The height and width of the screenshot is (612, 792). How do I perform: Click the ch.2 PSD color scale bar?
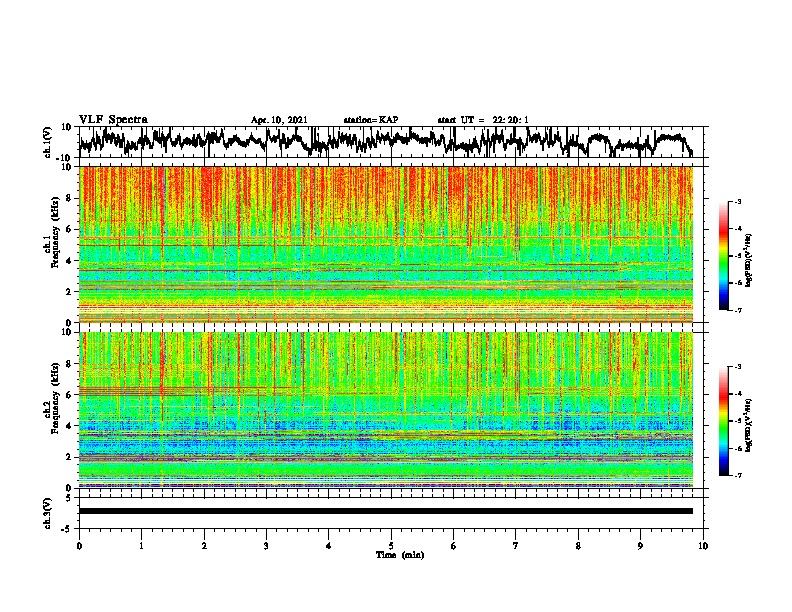point(723,421)
